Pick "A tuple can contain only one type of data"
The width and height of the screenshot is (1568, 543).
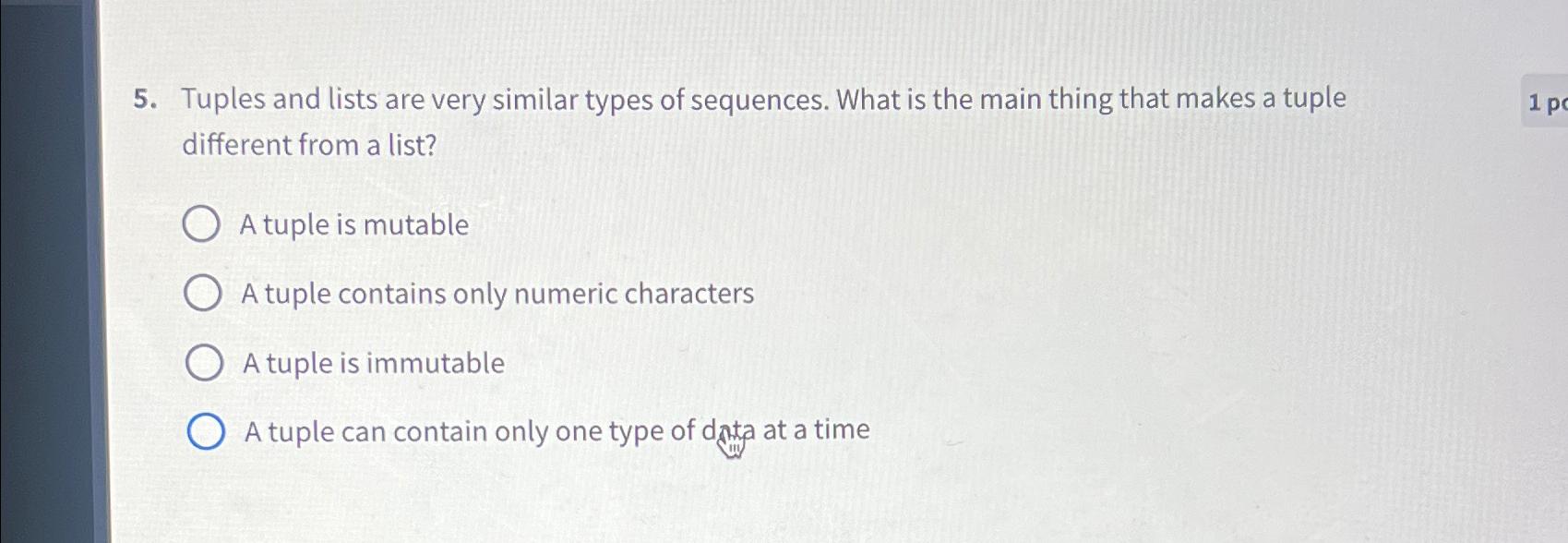[x=207, y=430]
